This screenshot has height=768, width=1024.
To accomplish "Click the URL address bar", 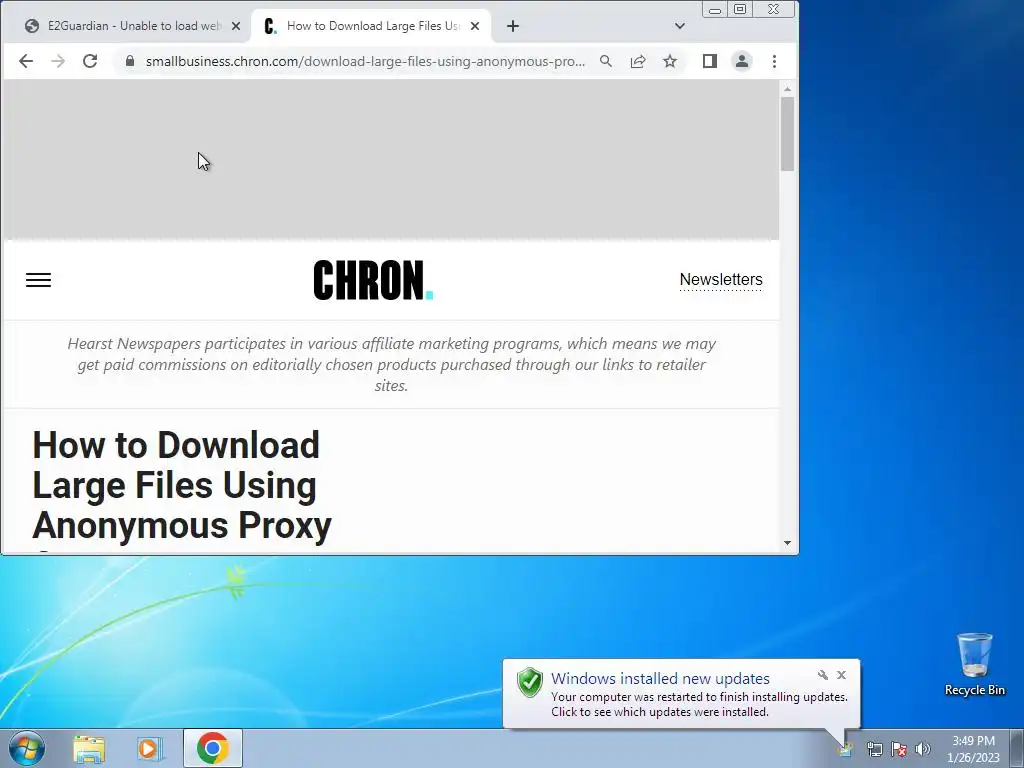I will [364, 61].
